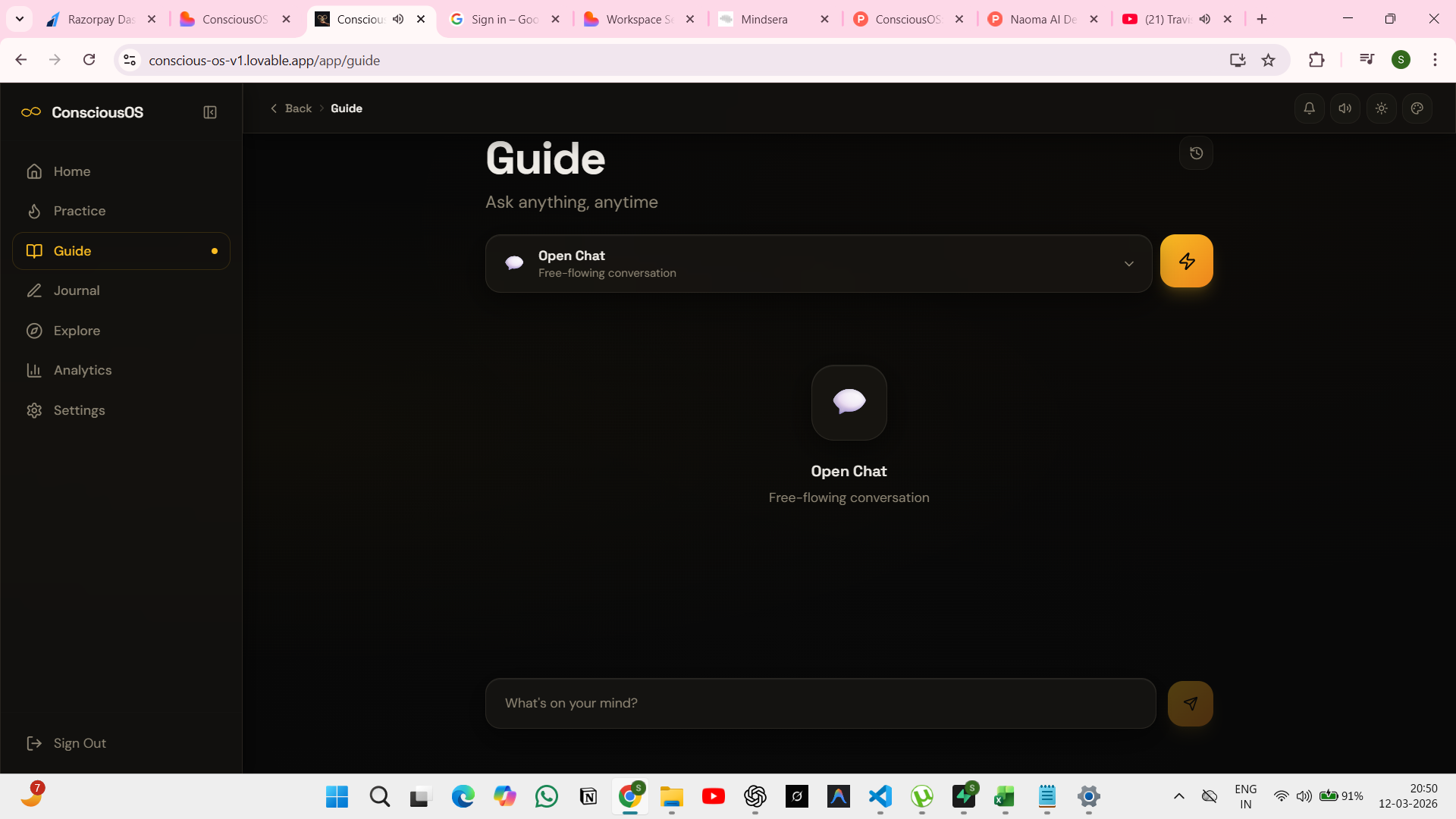Toggle the sound speaker icon in header
This screenshot has height=819, width=1456.
[x=1345, y=108]
